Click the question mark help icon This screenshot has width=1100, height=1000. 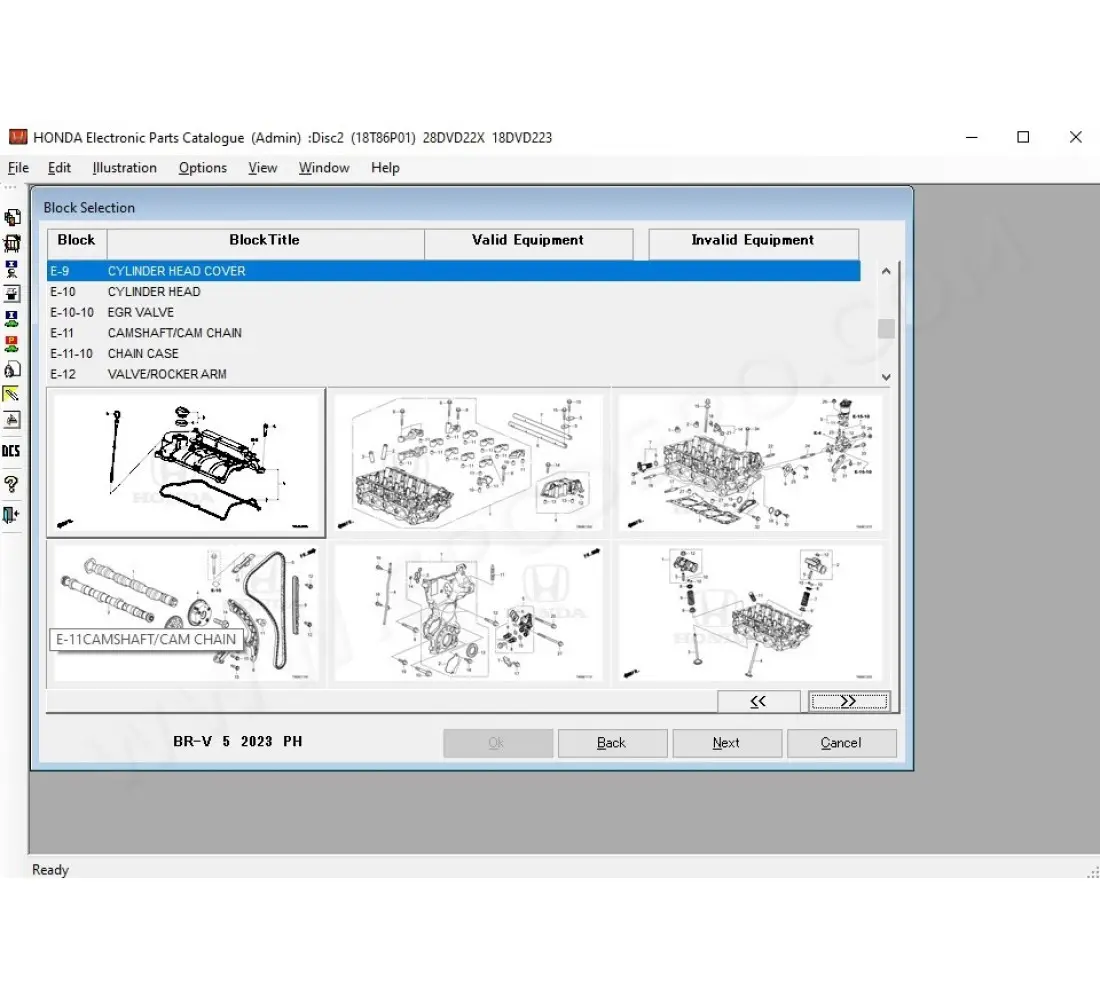(x=11, y=484)
